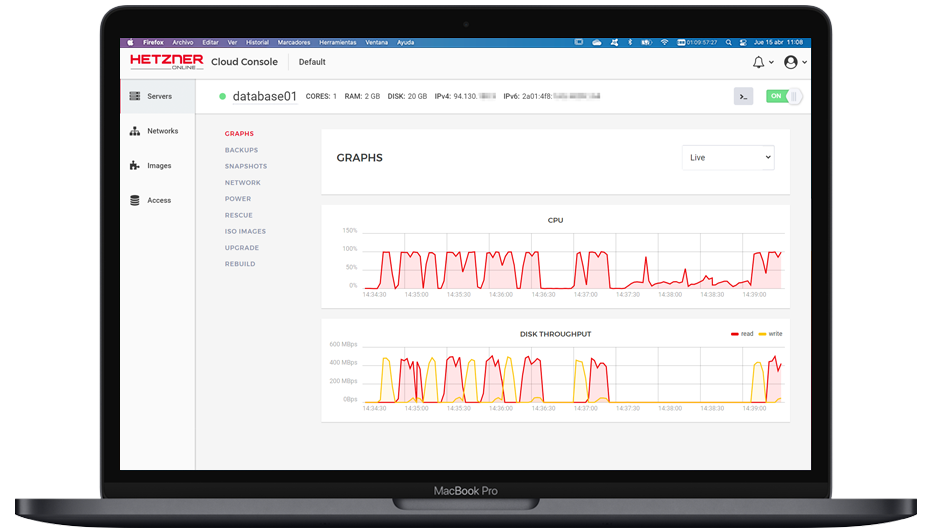Click the CPU chart title
Screen dimensions: 931x532
[x=555, y=220]
